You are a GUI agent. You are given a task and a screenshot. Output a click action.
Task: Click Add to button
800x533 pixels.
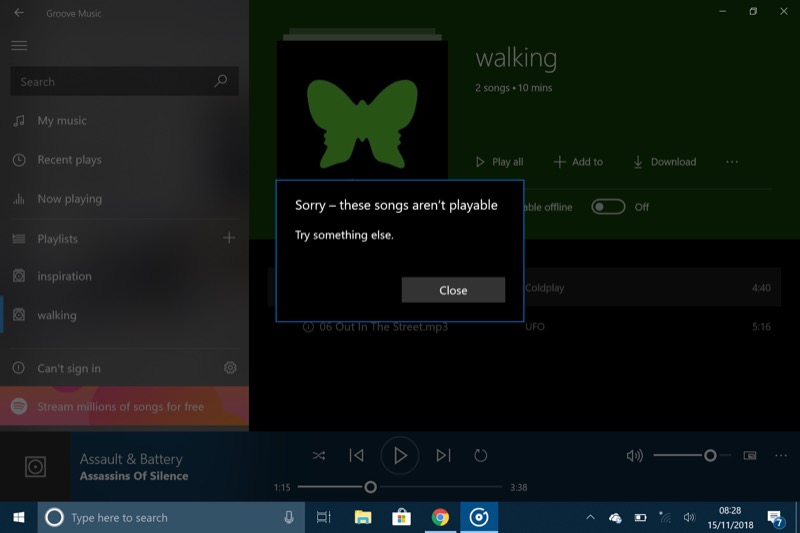click(578, 162)
